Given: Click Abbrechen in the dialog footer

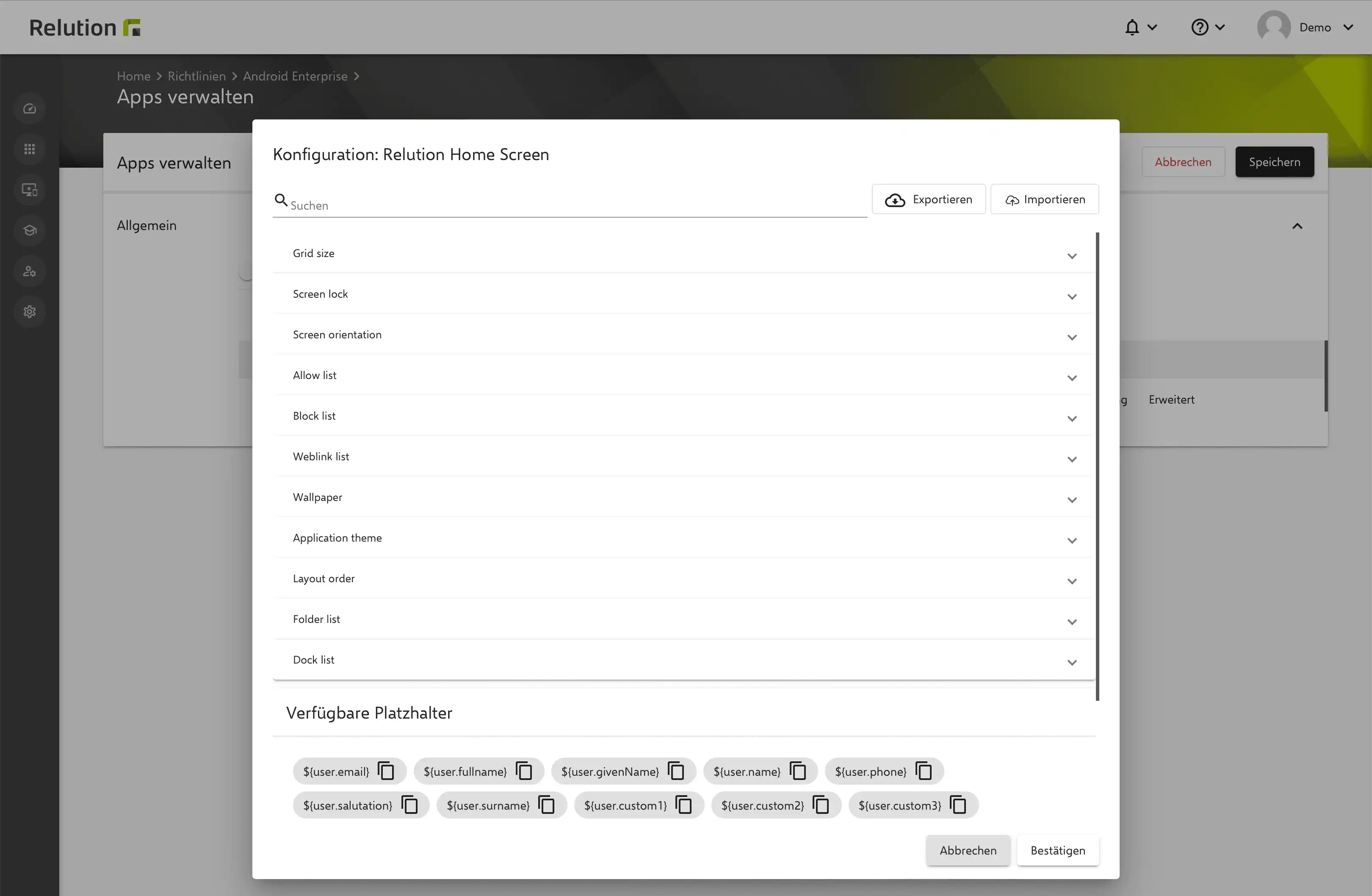Looking at the screenshot, I should point(968,850).
